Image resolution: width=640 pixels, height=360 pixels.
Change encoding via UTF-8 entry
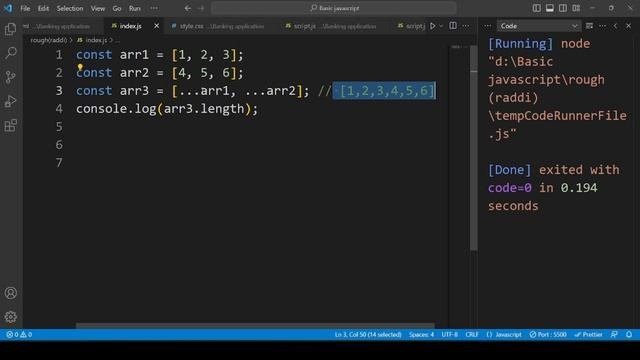point(449,335)
